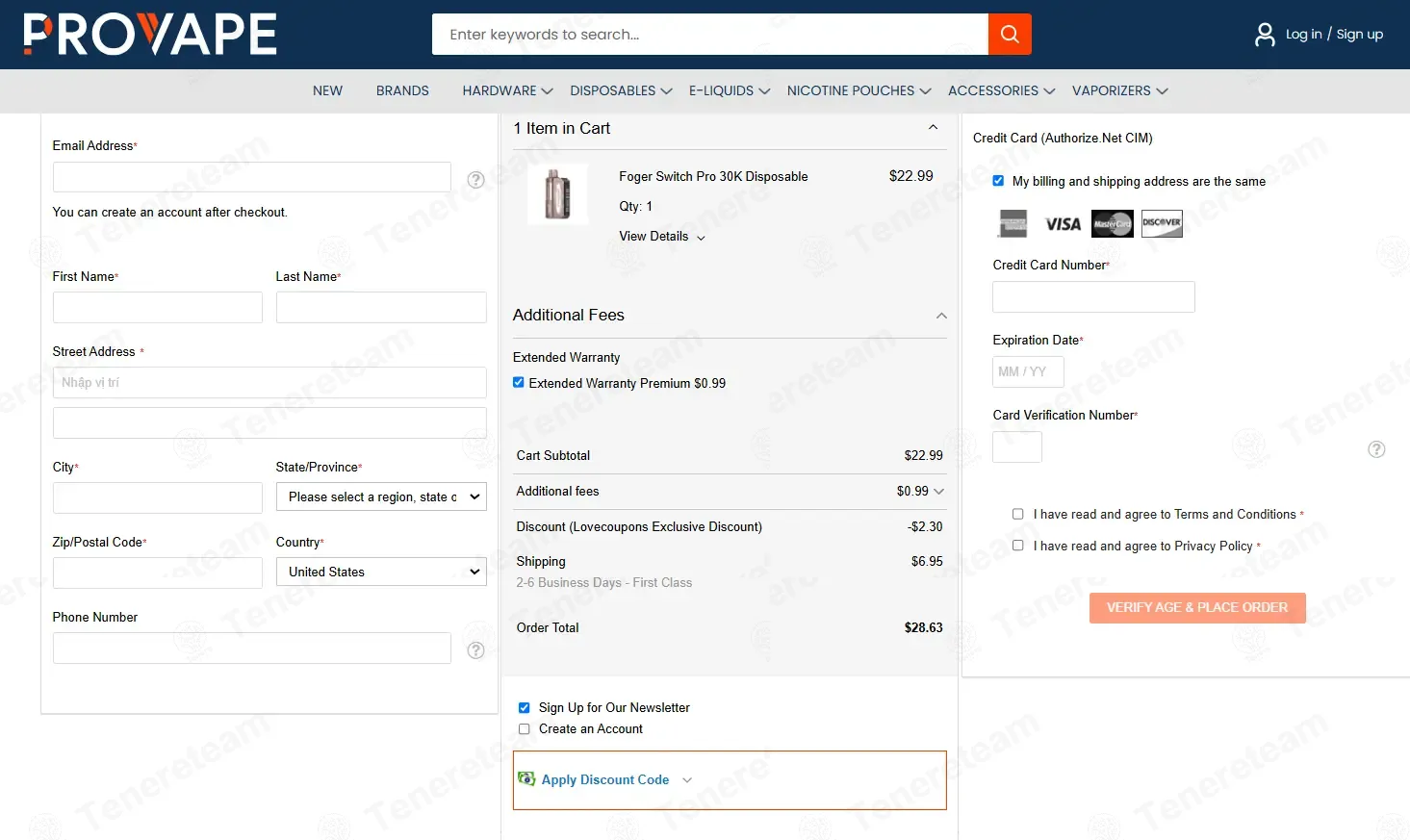Open the HARDWARE menu dropdown

[507, 90]
